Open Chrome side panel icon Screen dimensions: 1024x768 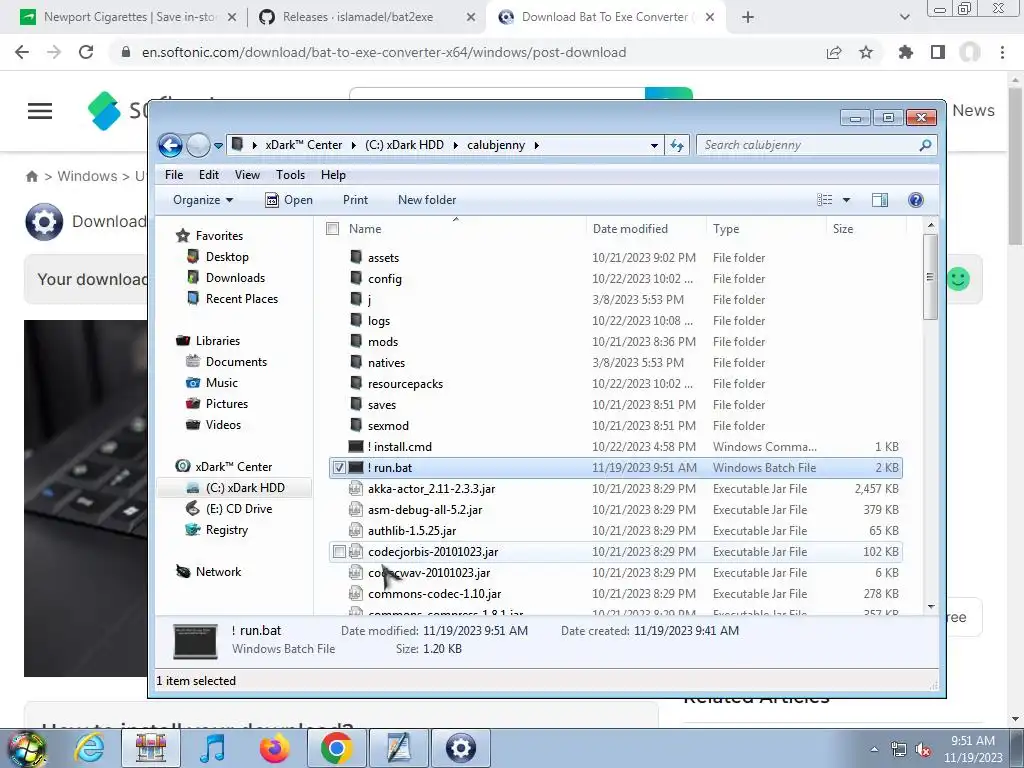pos(938,52)
